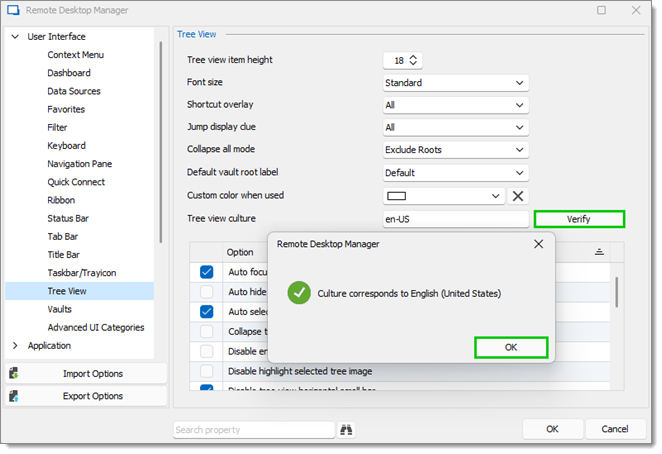Select Advanced UI Categories in tree
Viewport: 662px width, 454px height.
coord(96,327)
